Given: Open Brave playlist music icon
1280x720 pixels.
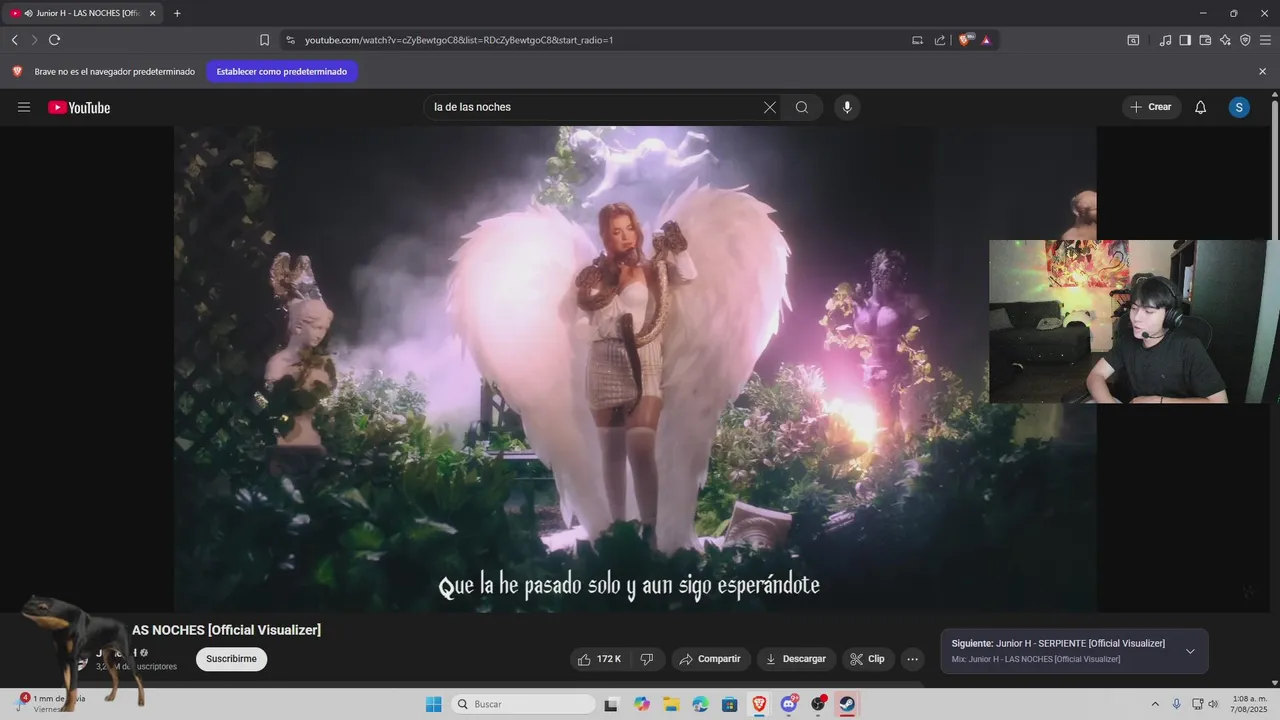Looking at the screenshot, I should 1165,40.
